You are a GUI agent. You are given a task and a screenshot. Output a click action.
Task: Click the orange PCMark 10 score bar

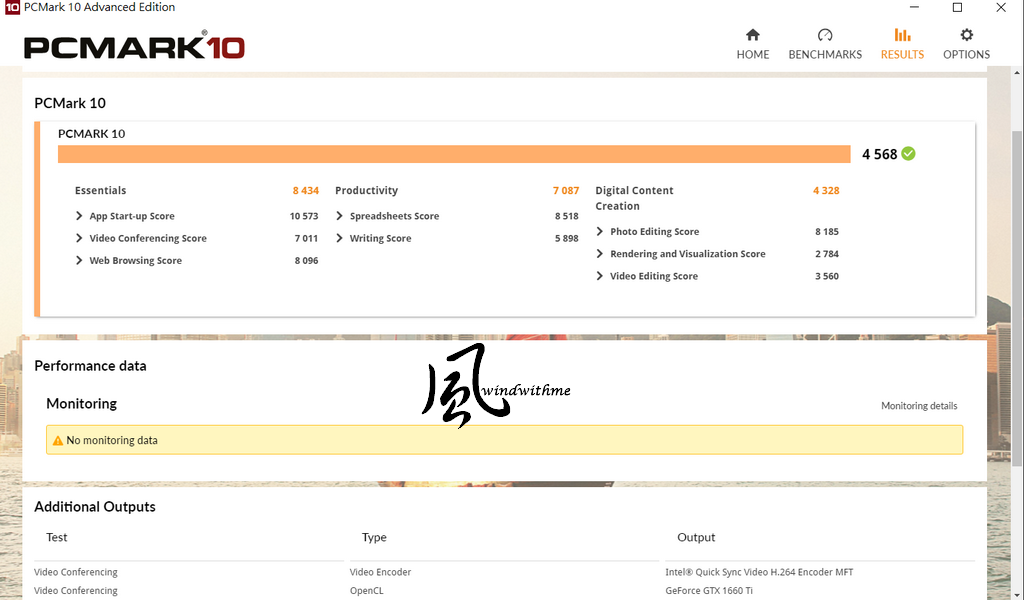[454, 154]
